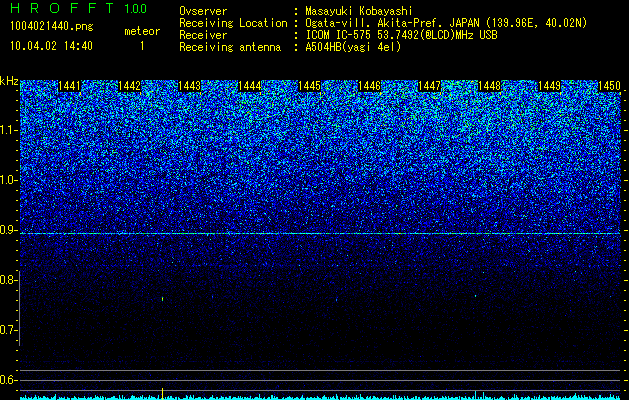Click observer name Masayuki Kobayashi

[x=359, y=11]
